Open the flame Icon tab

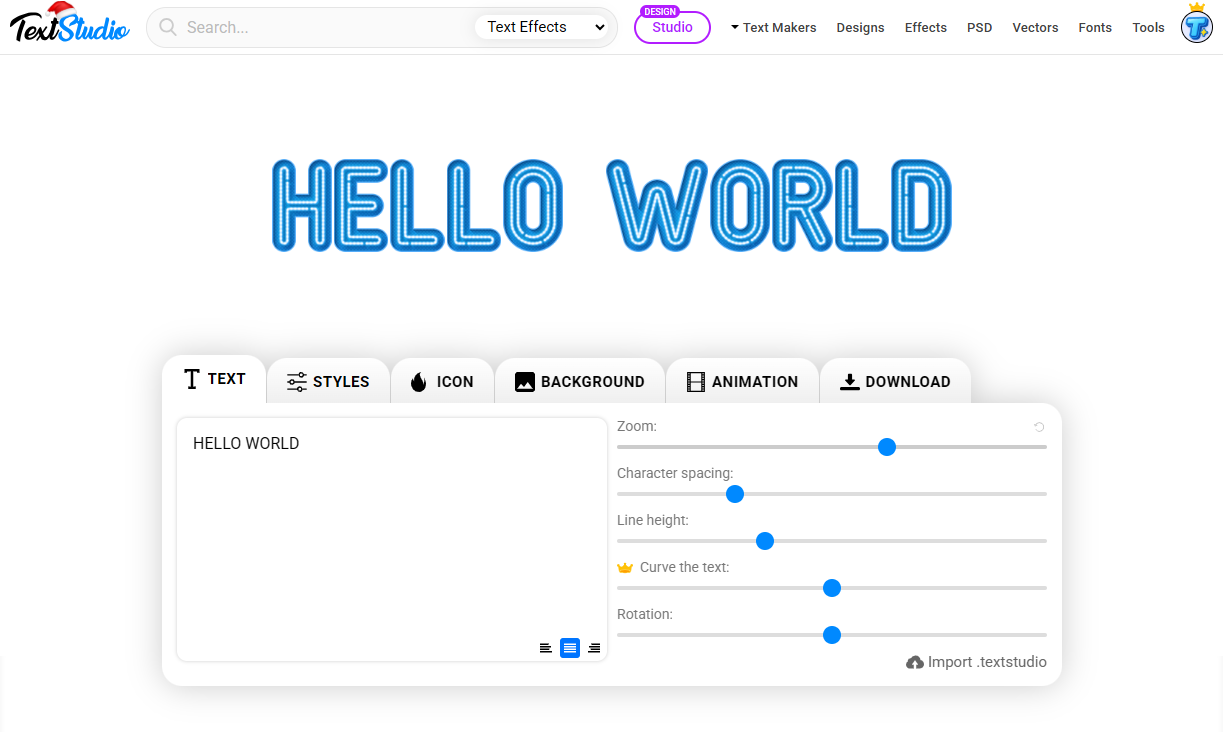(442, 381)
